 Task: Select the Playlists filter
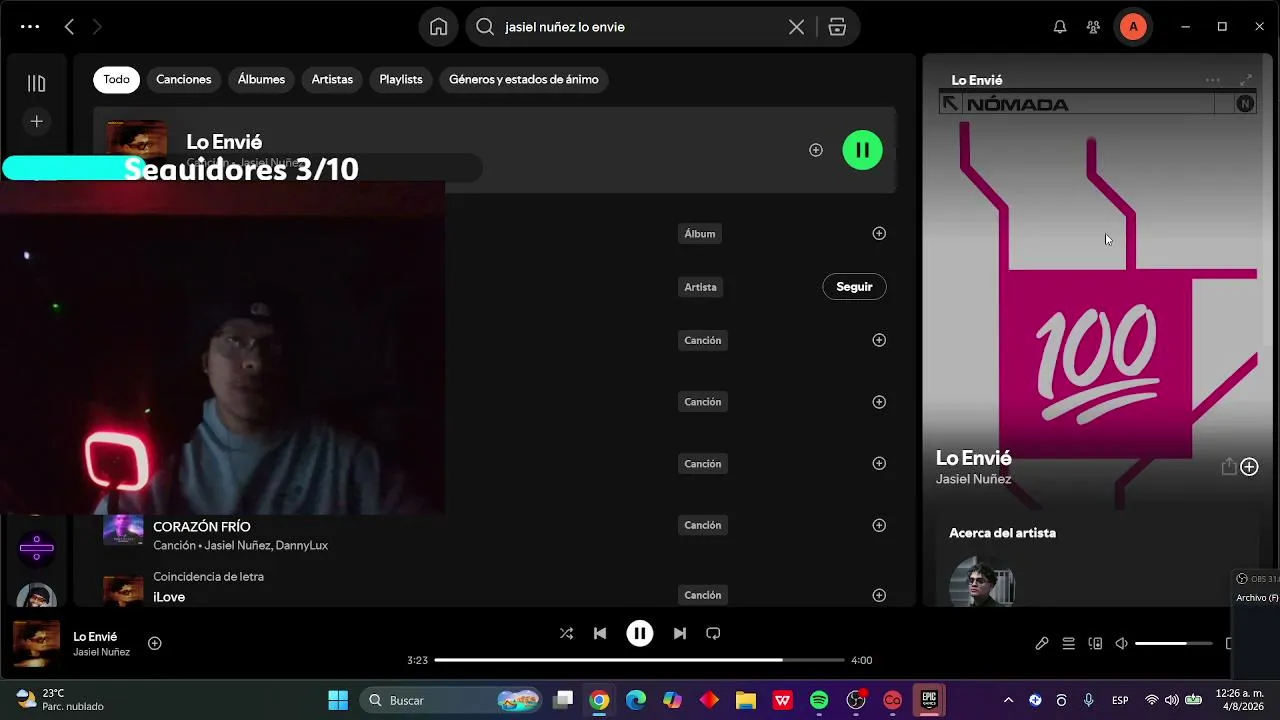(401, 79)
